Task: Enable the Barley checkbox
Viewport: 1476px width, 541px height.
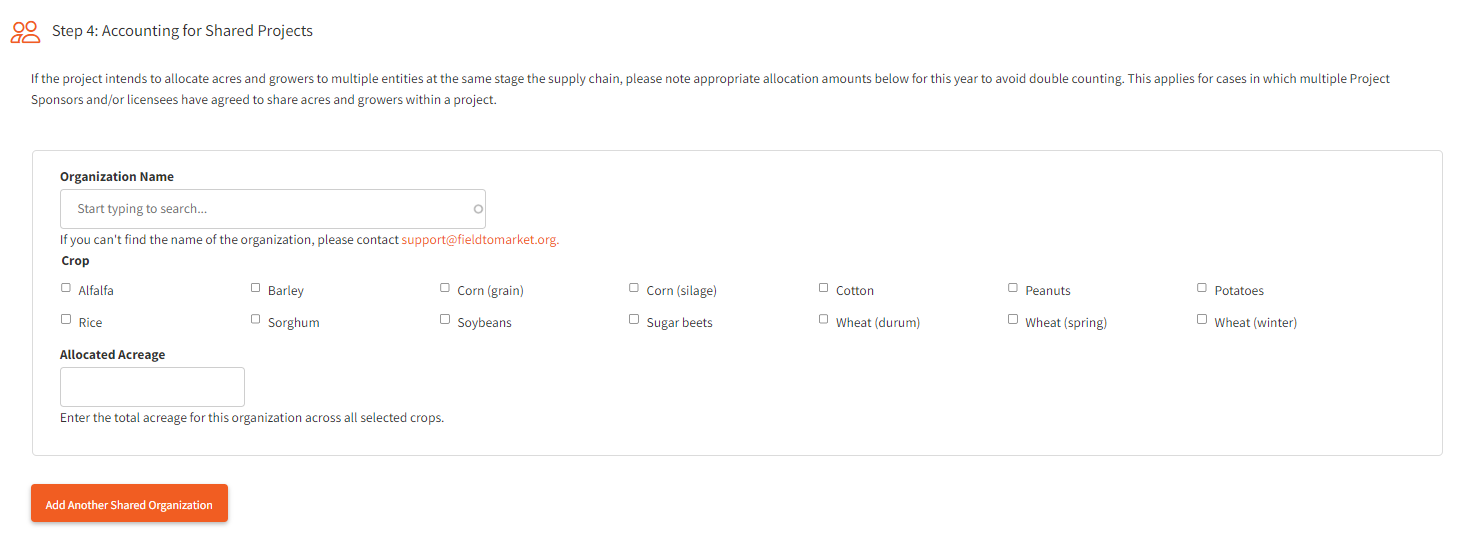Action: [256, 288]
